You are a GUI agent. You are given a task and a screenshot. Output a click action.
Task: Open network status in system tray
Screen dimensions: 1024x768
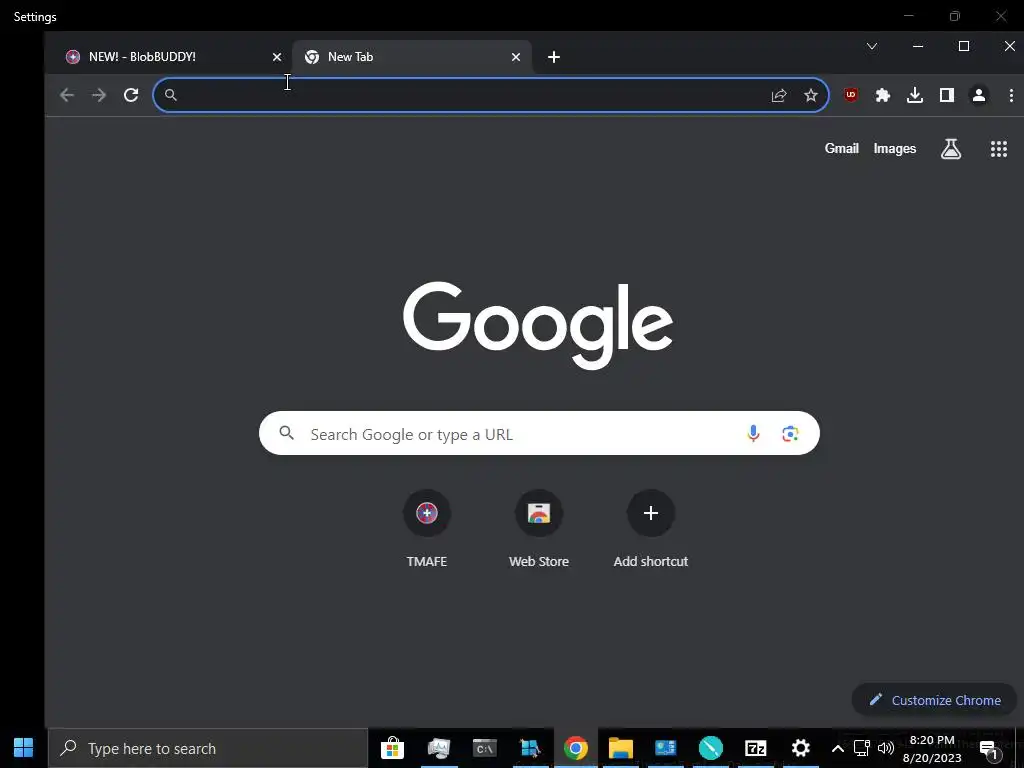tap(861, 748)
